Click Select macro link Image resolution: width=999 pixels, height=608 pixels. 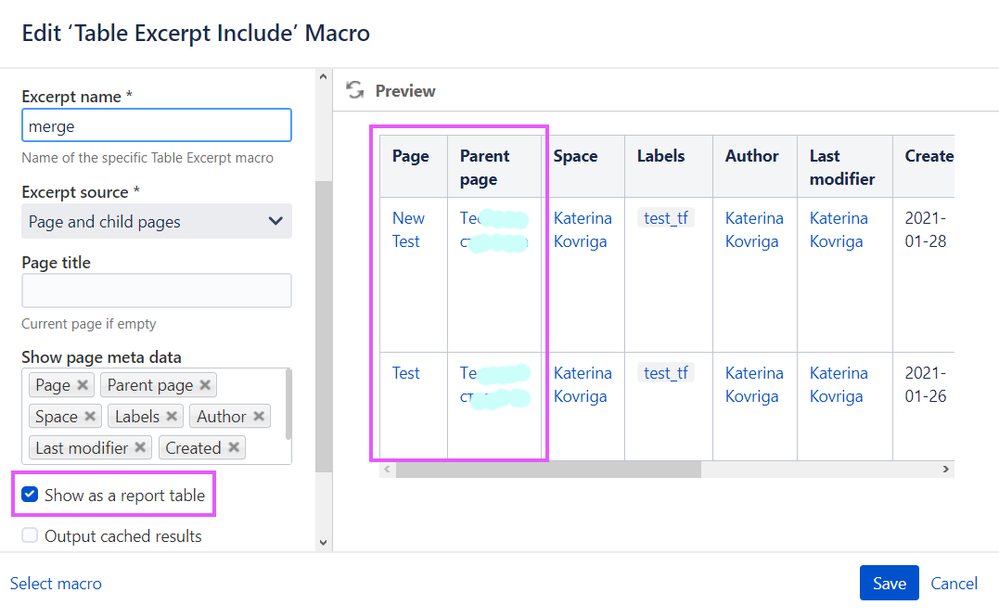point(56,583)
